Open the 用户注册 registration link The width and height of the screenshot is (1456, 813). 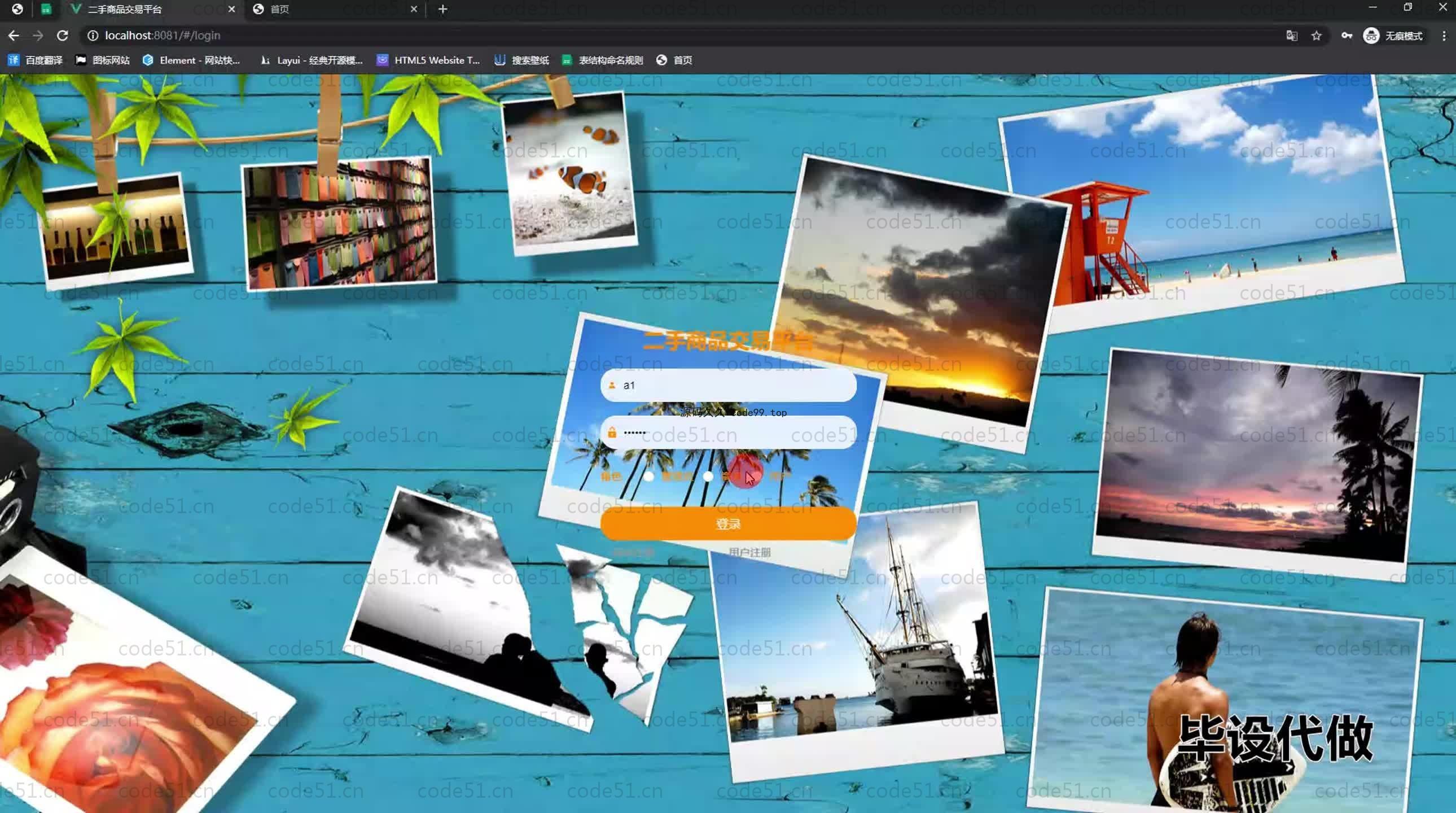click(749, 552)
